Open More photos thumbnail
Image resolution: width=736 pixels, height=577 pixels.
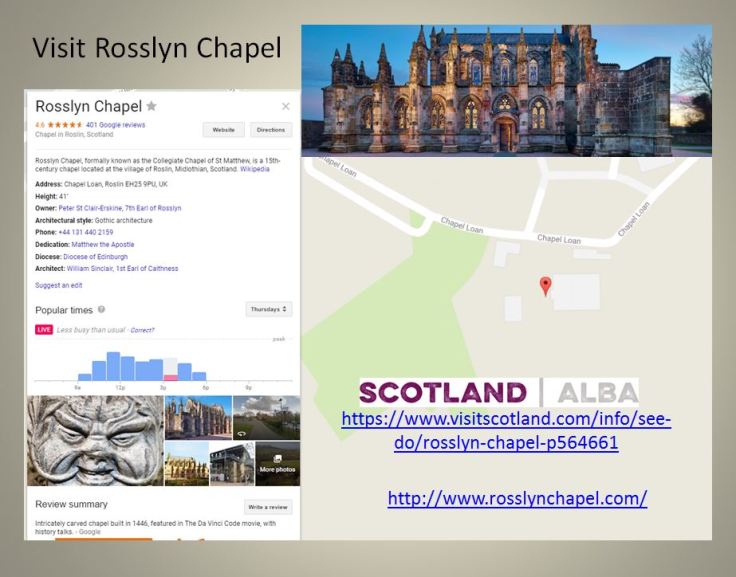click(x=277, y=463)
